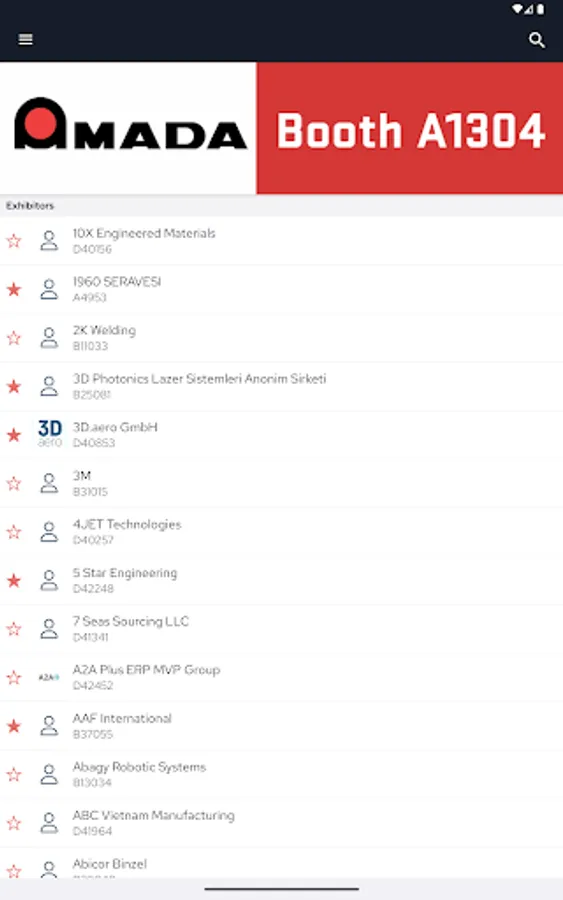Image resolution: width=563 pixels, height=900 pixels.
Task: Click the person icon next to 2K Welding
Action: coord(49,338)
